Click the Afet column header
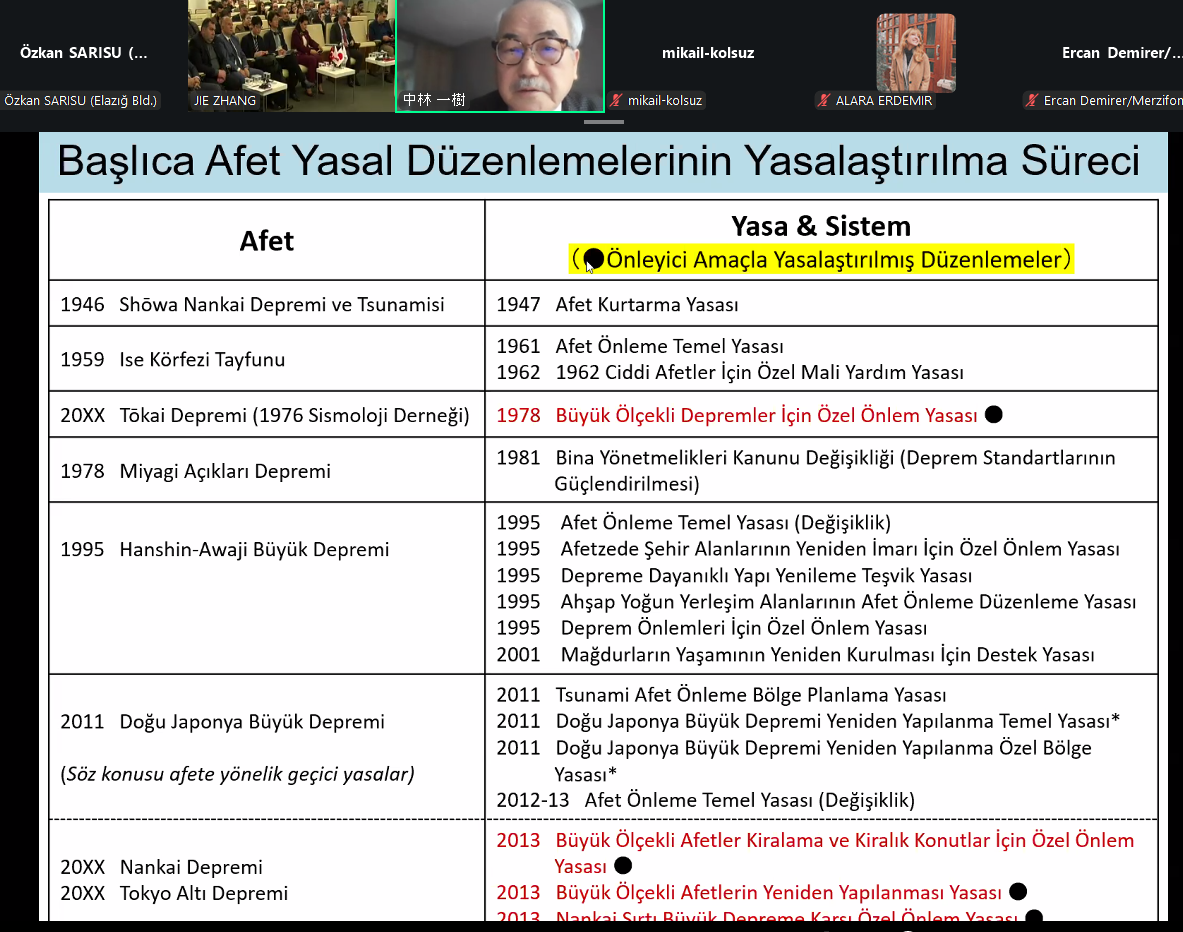This screenshot has width=1183, height=932. click(x=267, y=241)
